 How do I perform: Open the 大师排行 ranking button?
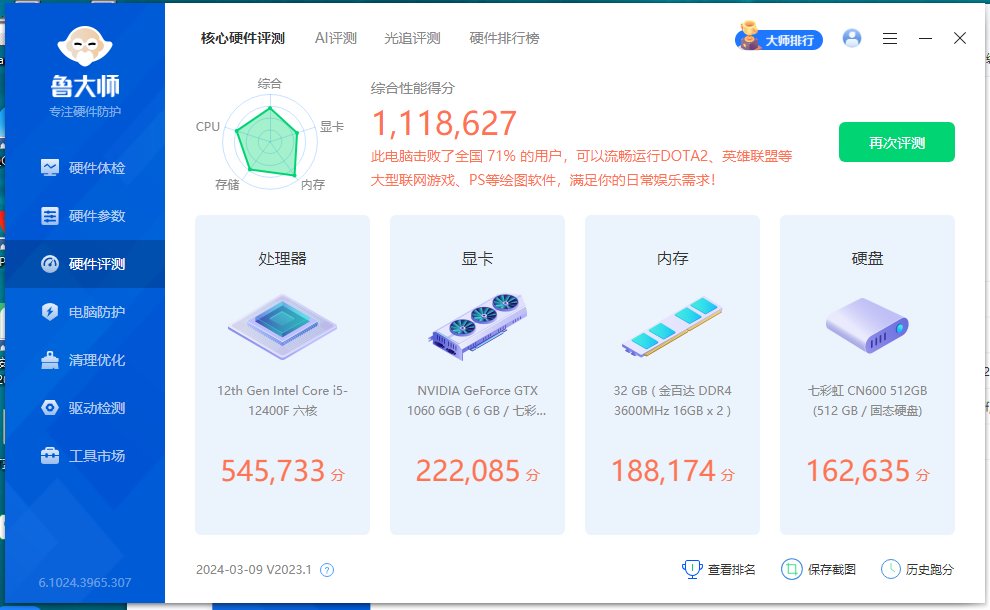coord(779,39)
